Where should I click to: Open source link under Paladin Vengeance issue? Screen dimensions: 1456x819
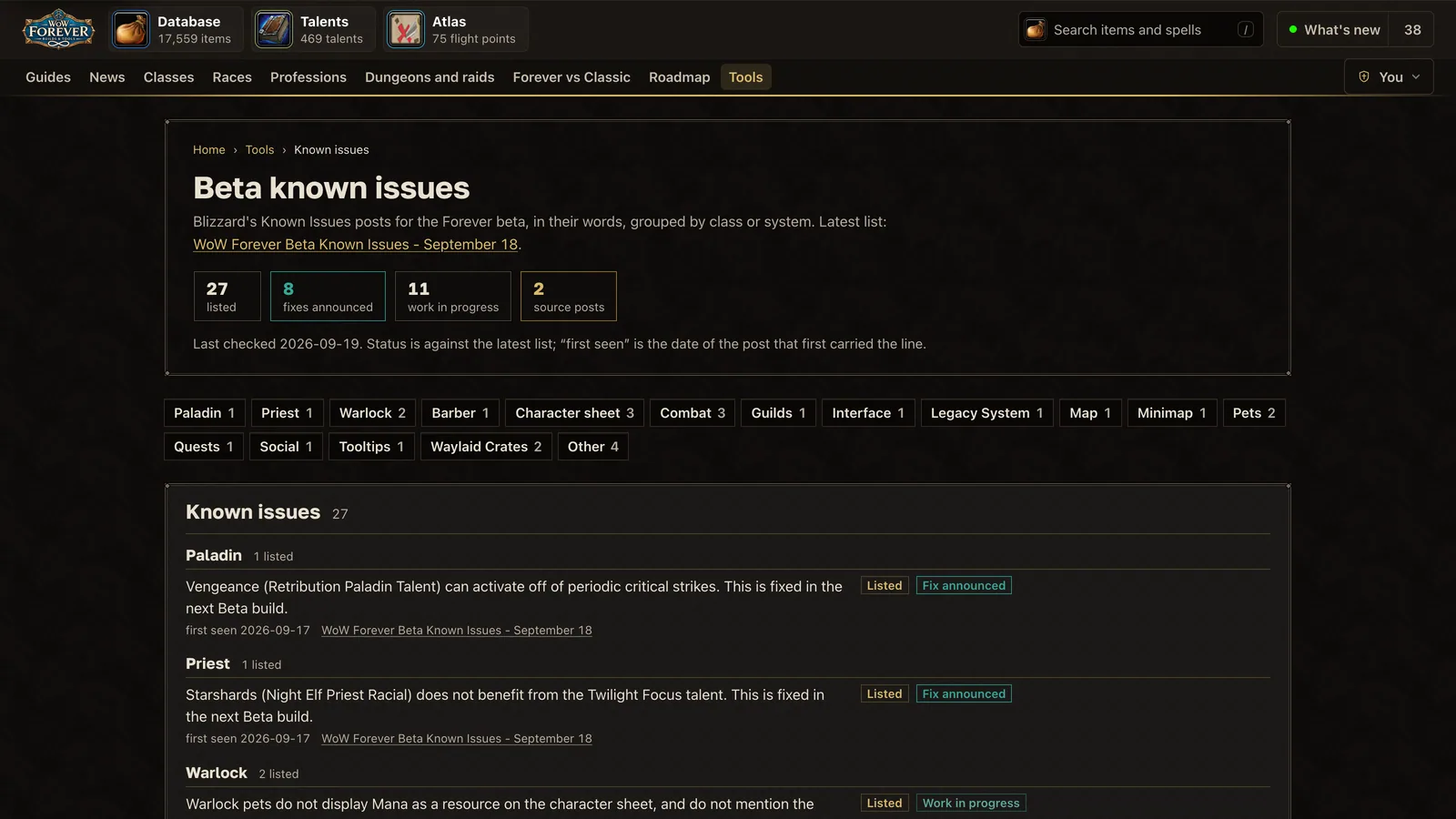click(457, 631)
